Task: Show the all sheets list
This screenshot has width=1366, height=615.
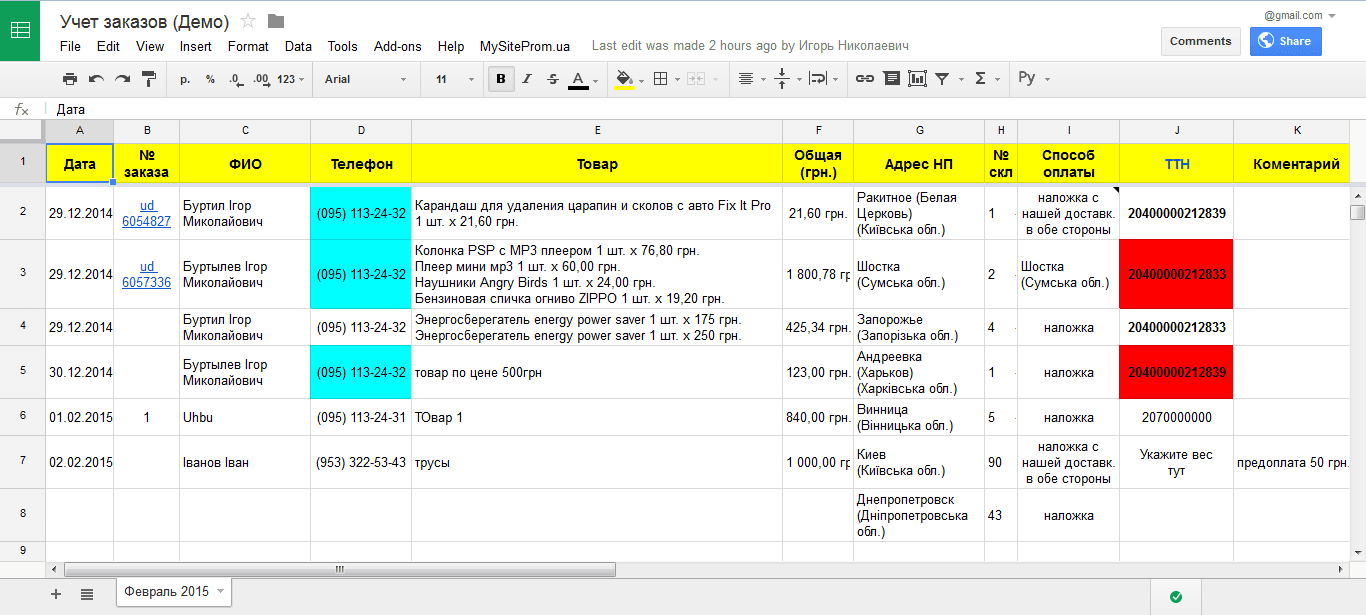Action: [x=87, y=593]
